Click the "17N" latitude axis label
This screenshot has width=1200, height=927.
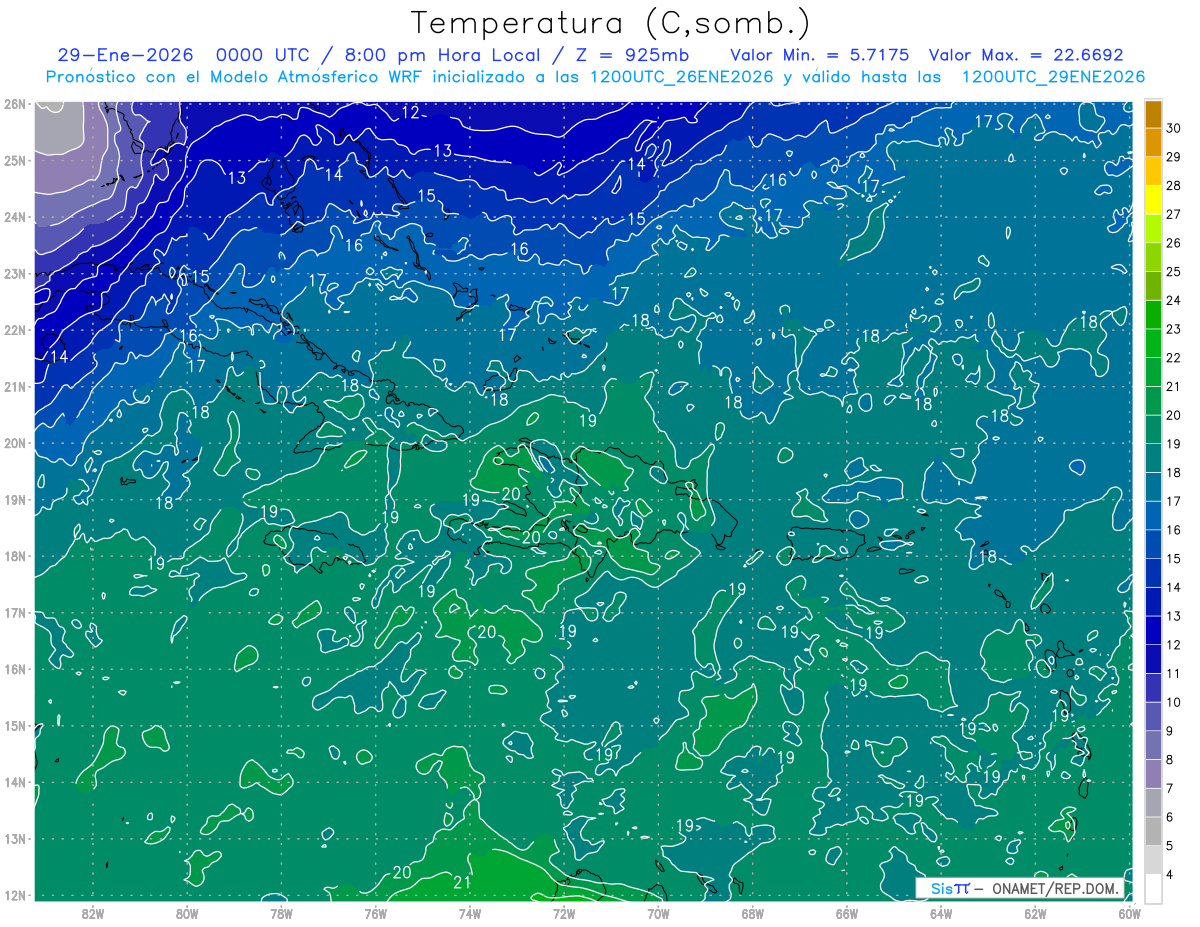[14, 612]
